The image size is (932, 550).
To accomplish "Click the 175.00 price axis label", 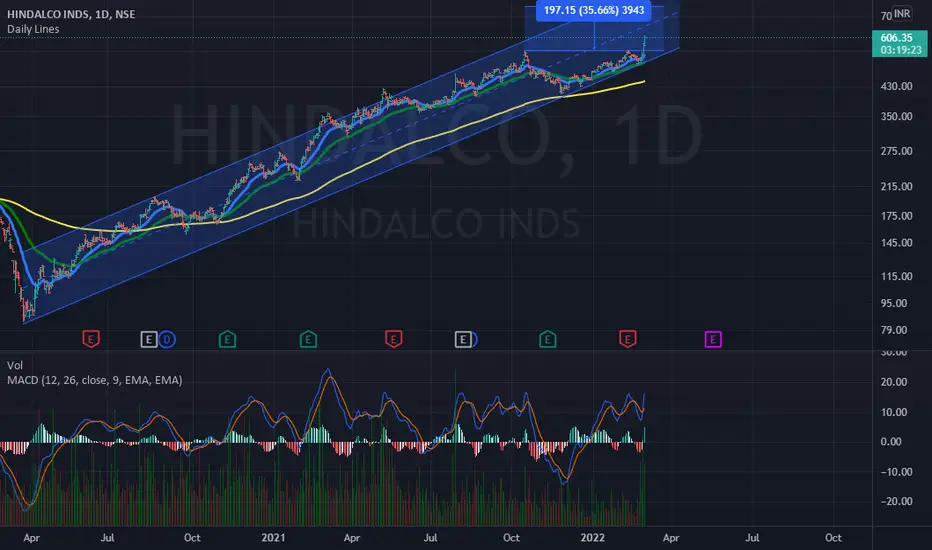I will point(896,216).
